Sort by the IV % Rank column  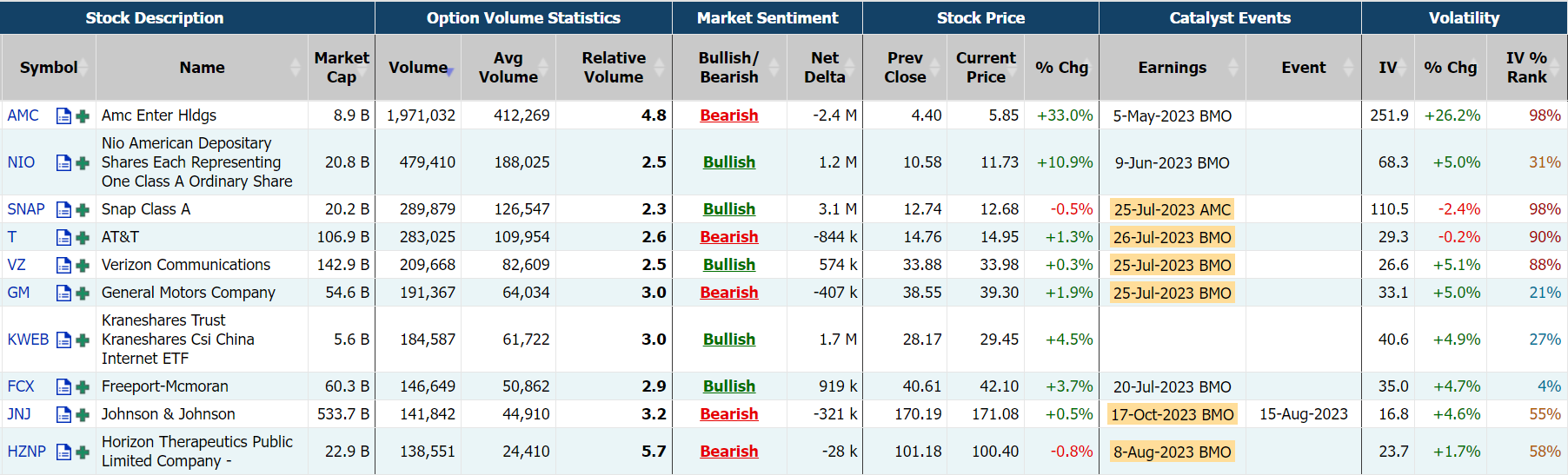(1526, 68)
